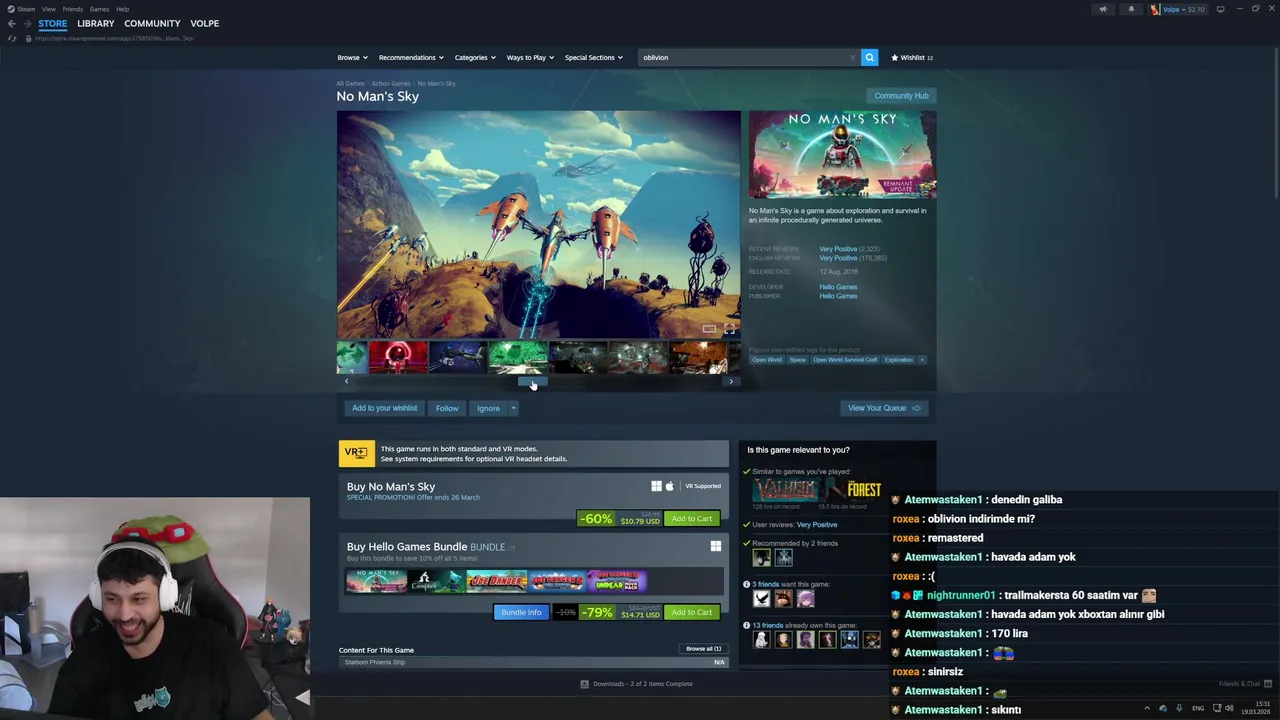1280x720 pixels.
Task: Click Community Hub button
Action: [x=901, y=96]
